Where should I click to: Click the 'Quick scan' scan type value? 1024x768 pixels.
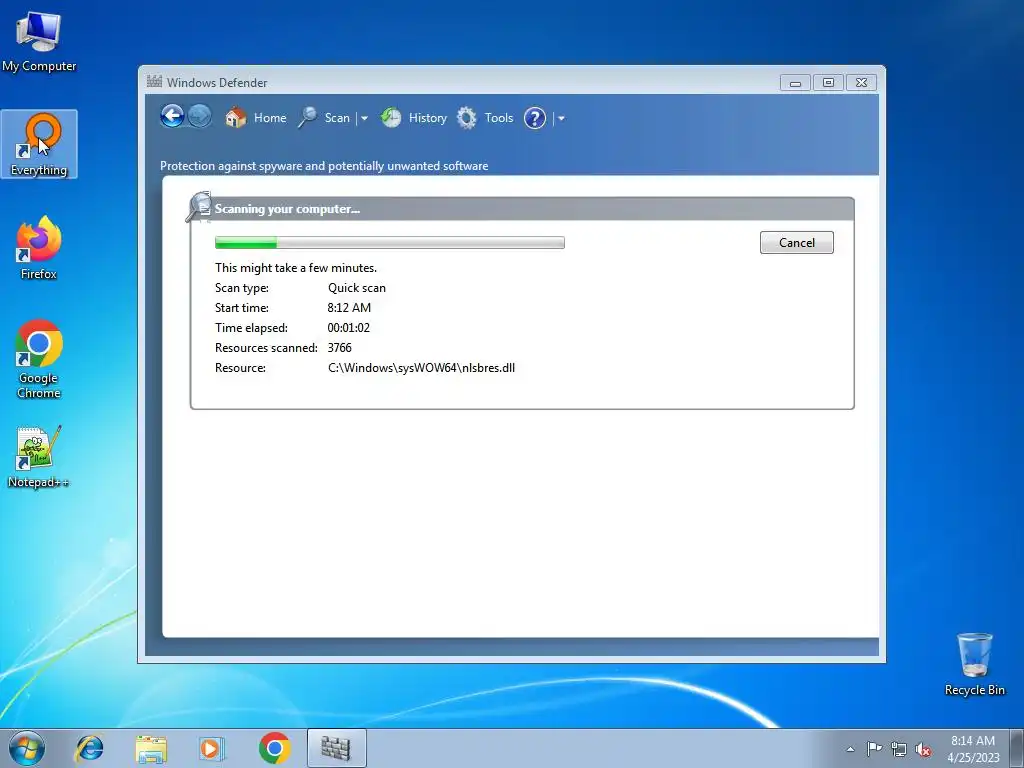[357, 288]
